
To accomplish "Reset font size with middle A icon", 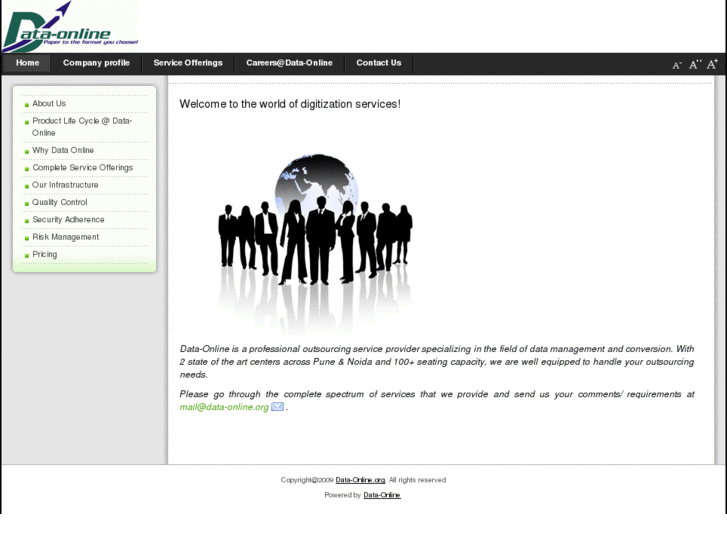I will (695, 64).
